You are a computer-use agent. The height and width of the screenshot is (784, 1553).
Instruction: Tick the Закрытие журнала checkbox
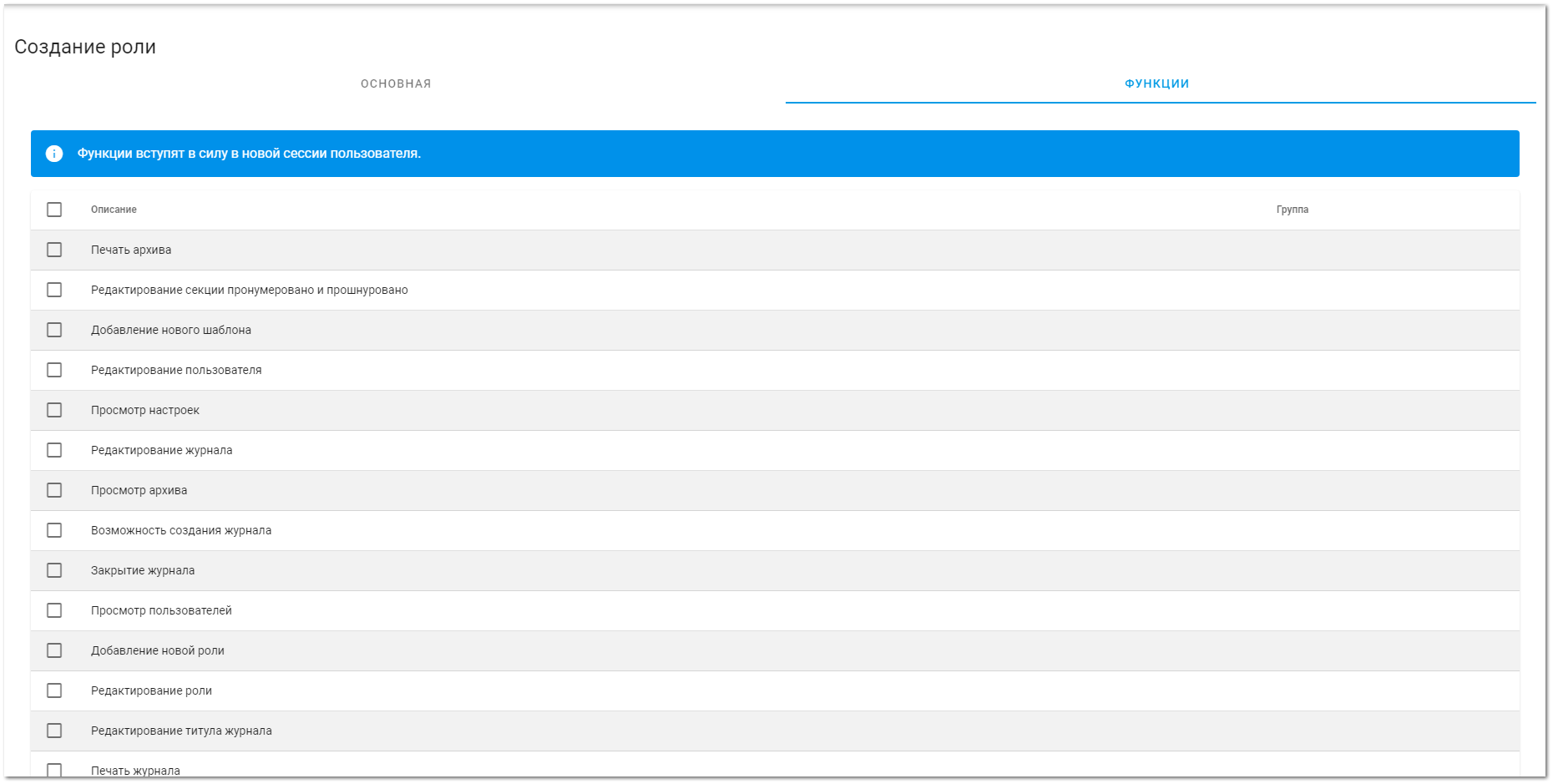point(54,570)
